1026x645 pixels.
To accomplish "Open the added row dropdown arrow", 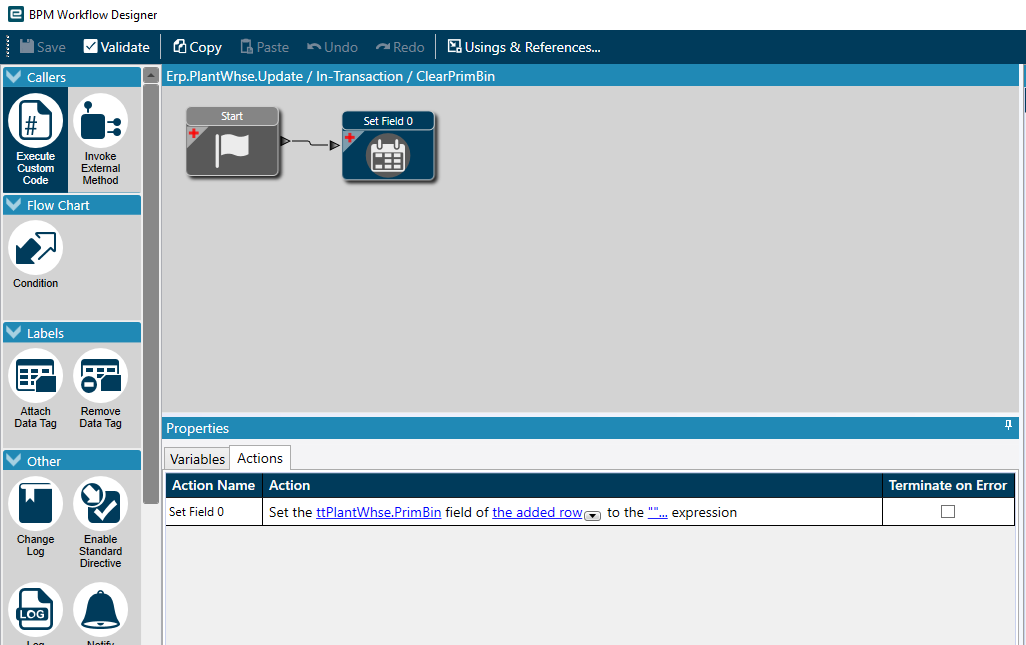I will (x=592, y=515).
